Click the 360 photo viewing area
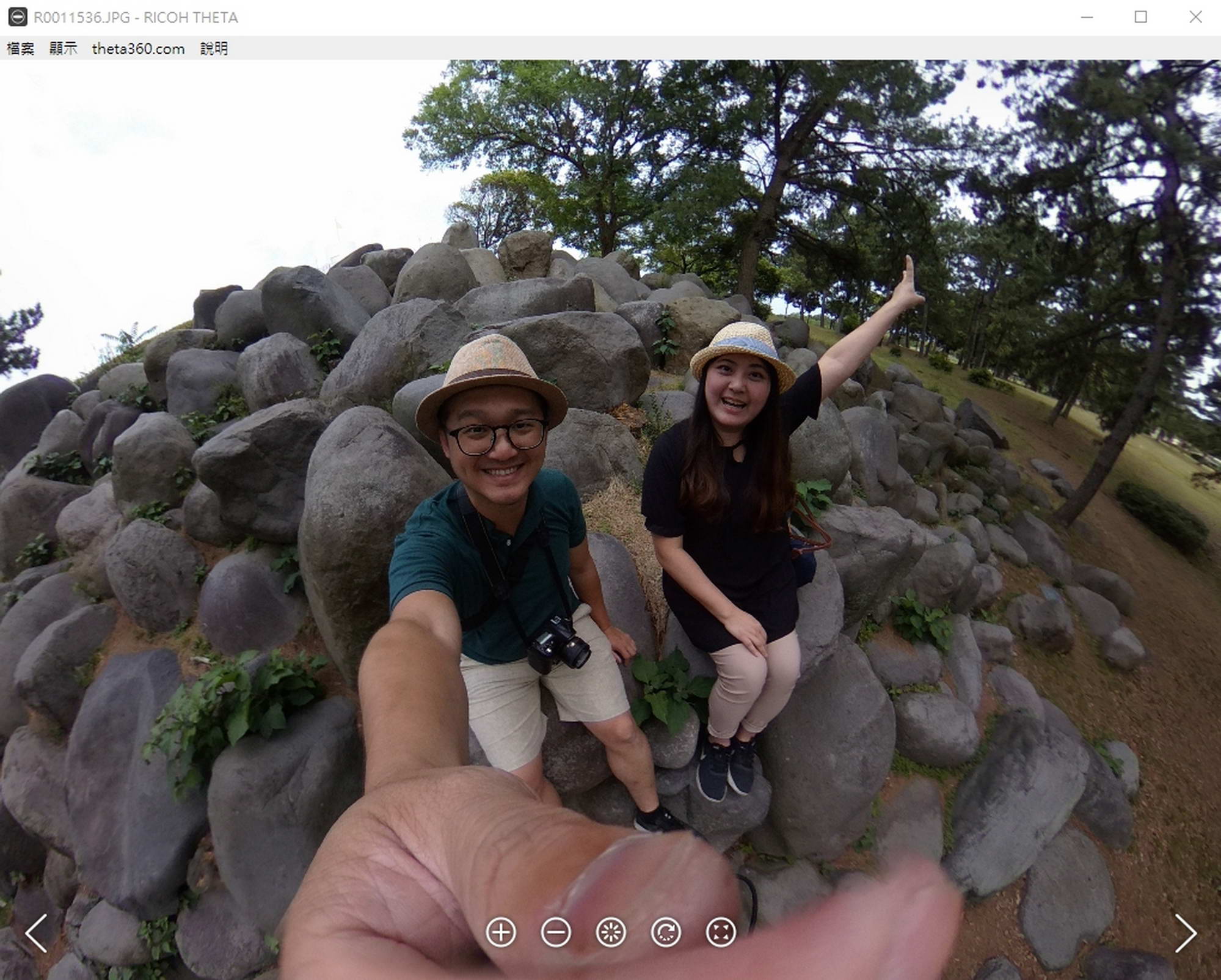 pyautogui.click(x=610, y=519)
